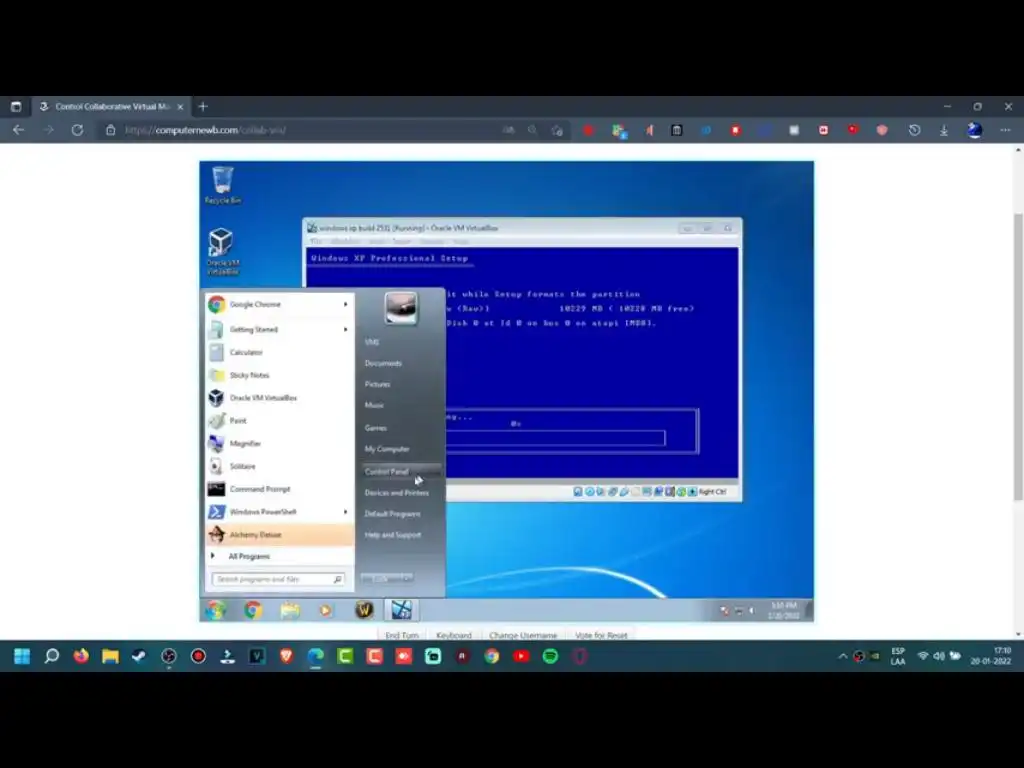Open My Computer from Start menu
The height and width of the screenshot is (768, 1024).
point(387,449)
